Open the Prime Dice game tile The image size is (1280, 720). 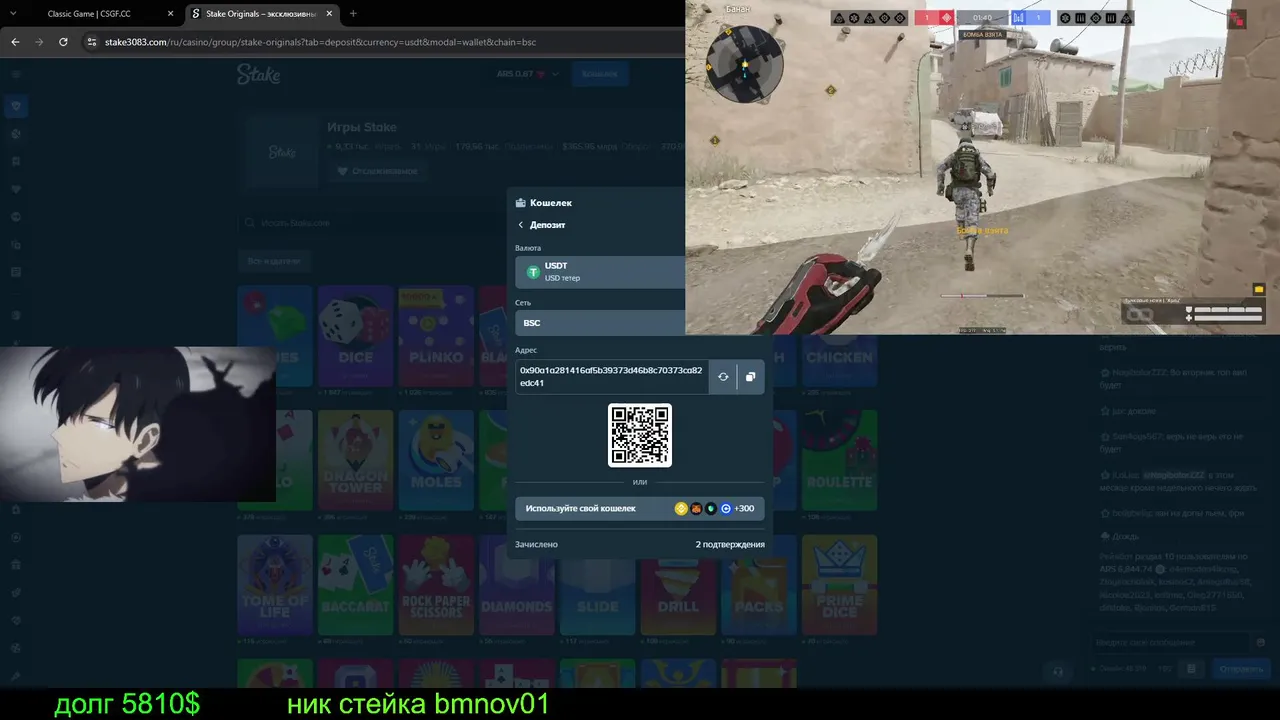click(x=839, y=585)
